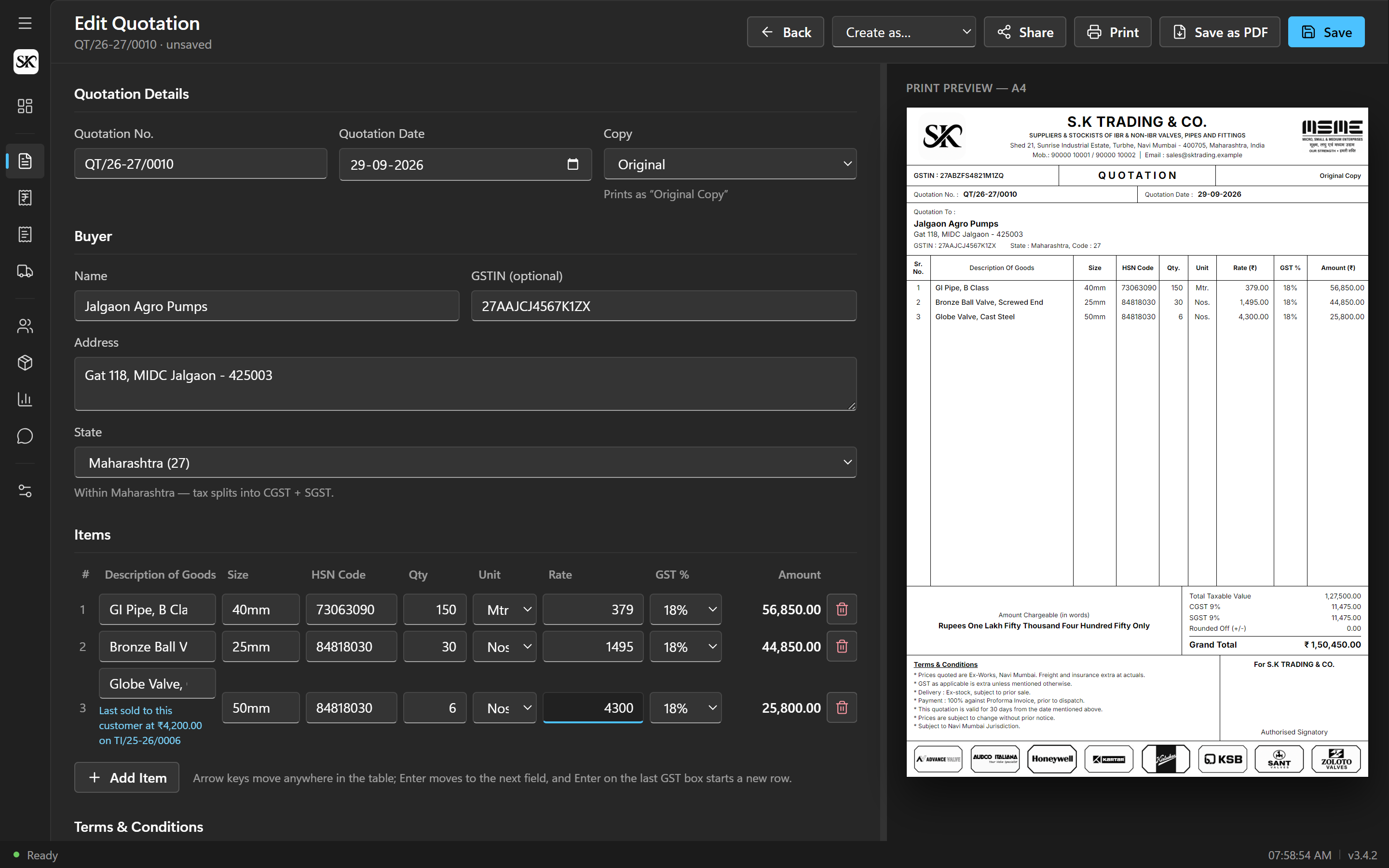Click Save as PDF button

[1219, 32]
